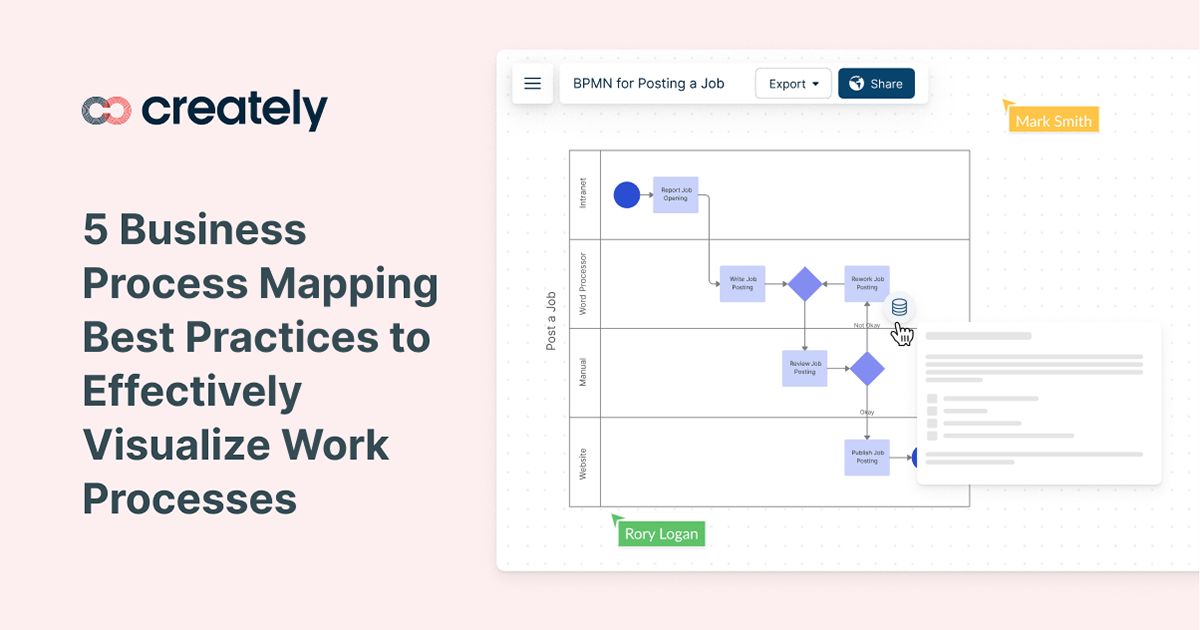Select the Intranet swimlane label
The image size is (1200, 630).
pos(584,194)
